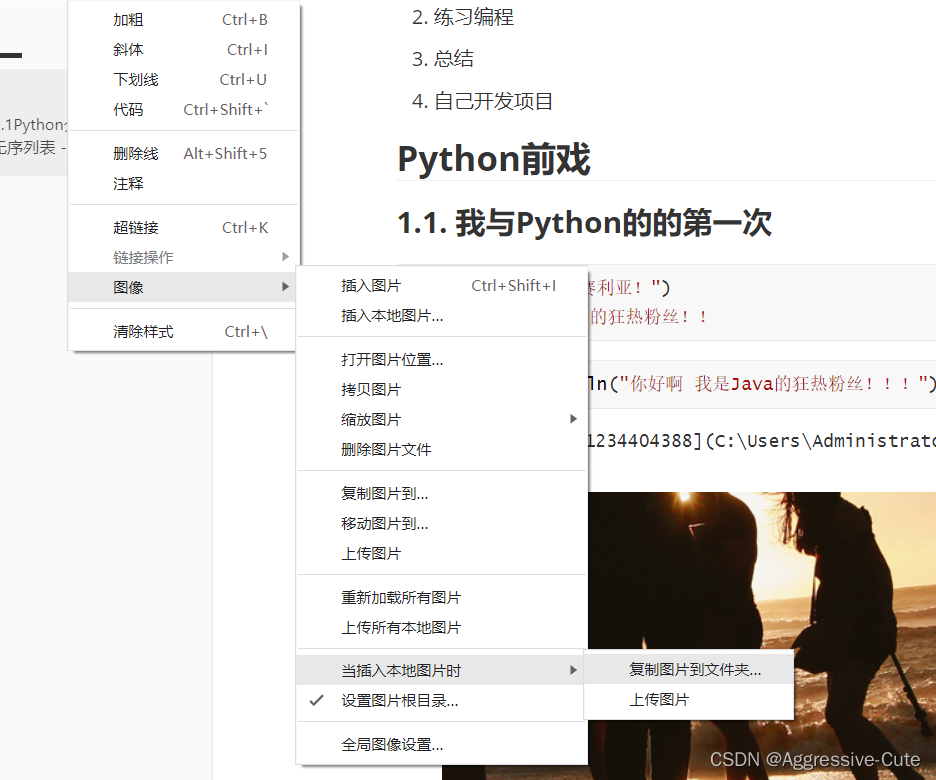Choose 拷贝图片 copy image

442,389
